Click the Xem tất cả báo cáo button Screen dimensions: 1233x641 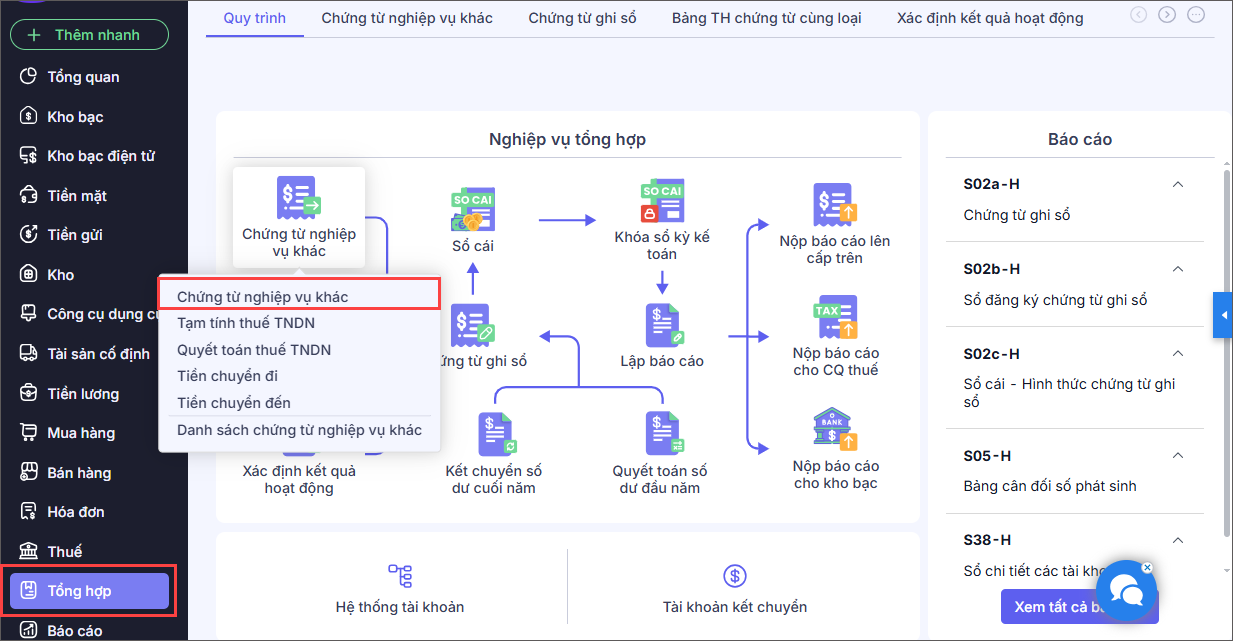[x=1079, y=607]
